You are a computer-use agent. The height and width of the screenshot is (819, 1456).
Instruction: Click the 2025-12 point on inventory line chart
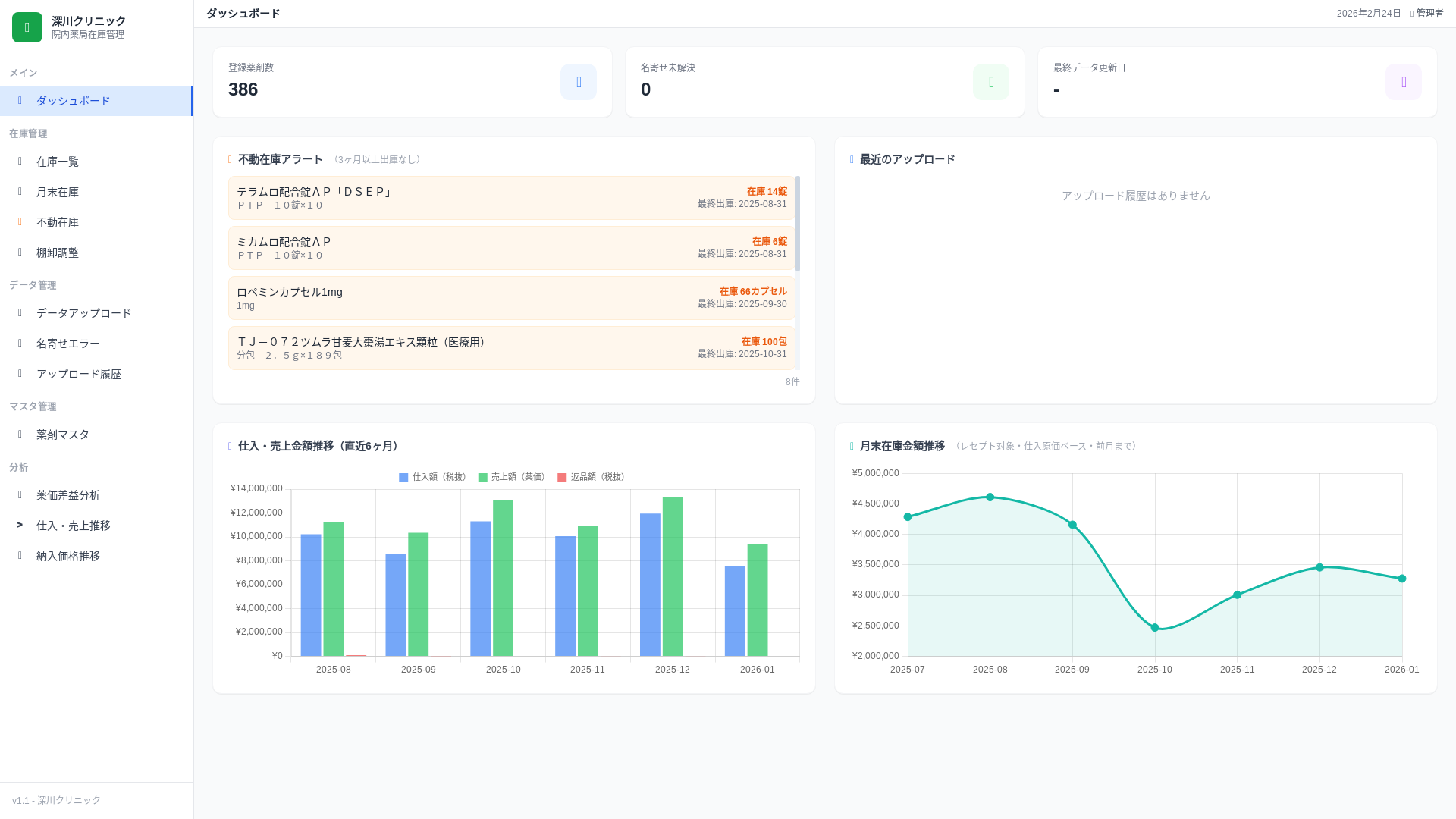pyautogui.click(x=1319, y=567)
